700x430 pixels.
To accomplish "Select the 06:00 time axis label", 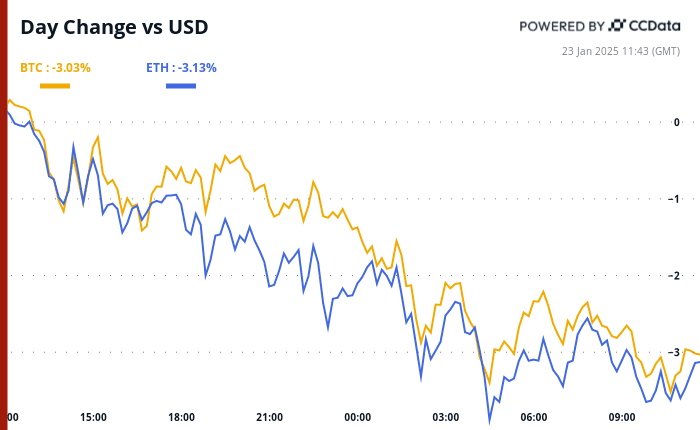I will [x=533, y=417].
